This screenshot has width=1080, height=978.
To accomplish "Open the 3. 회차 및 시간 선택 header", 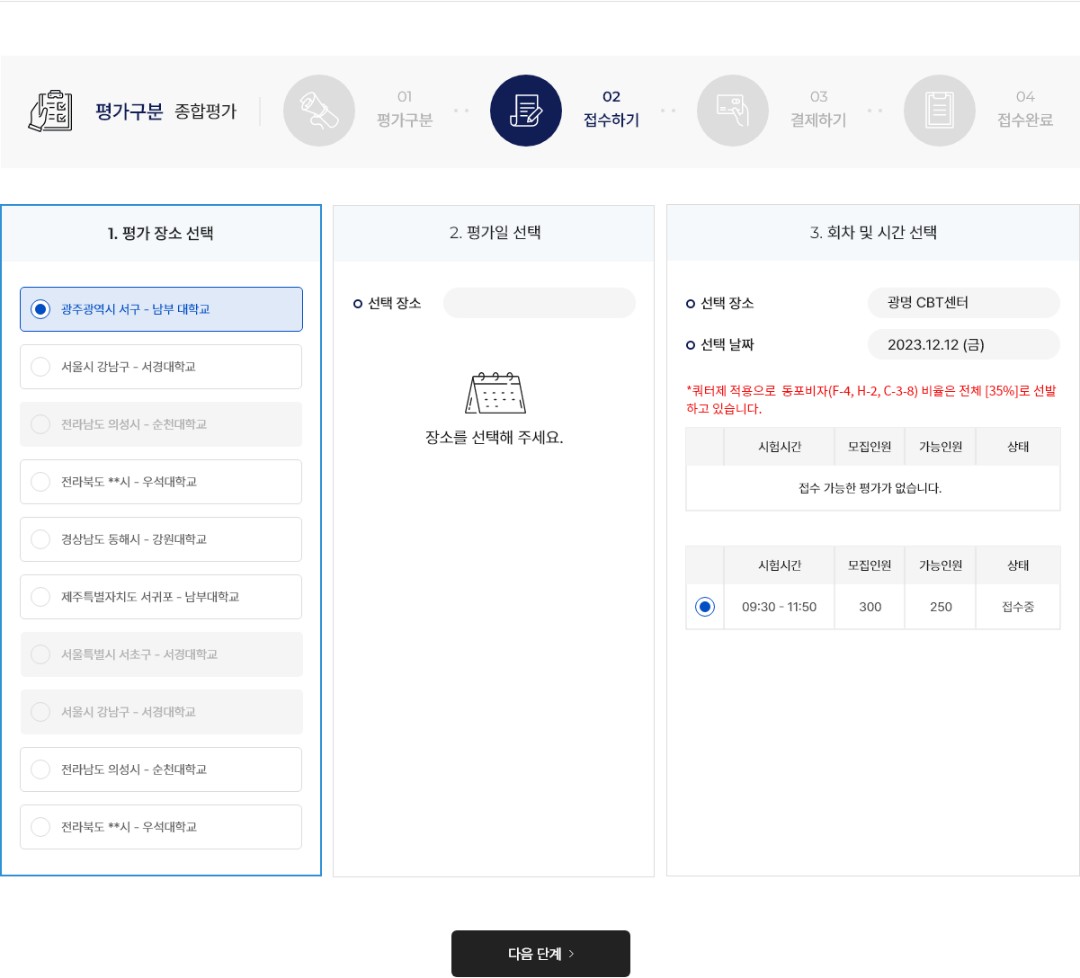I will [x=873, y=233].
